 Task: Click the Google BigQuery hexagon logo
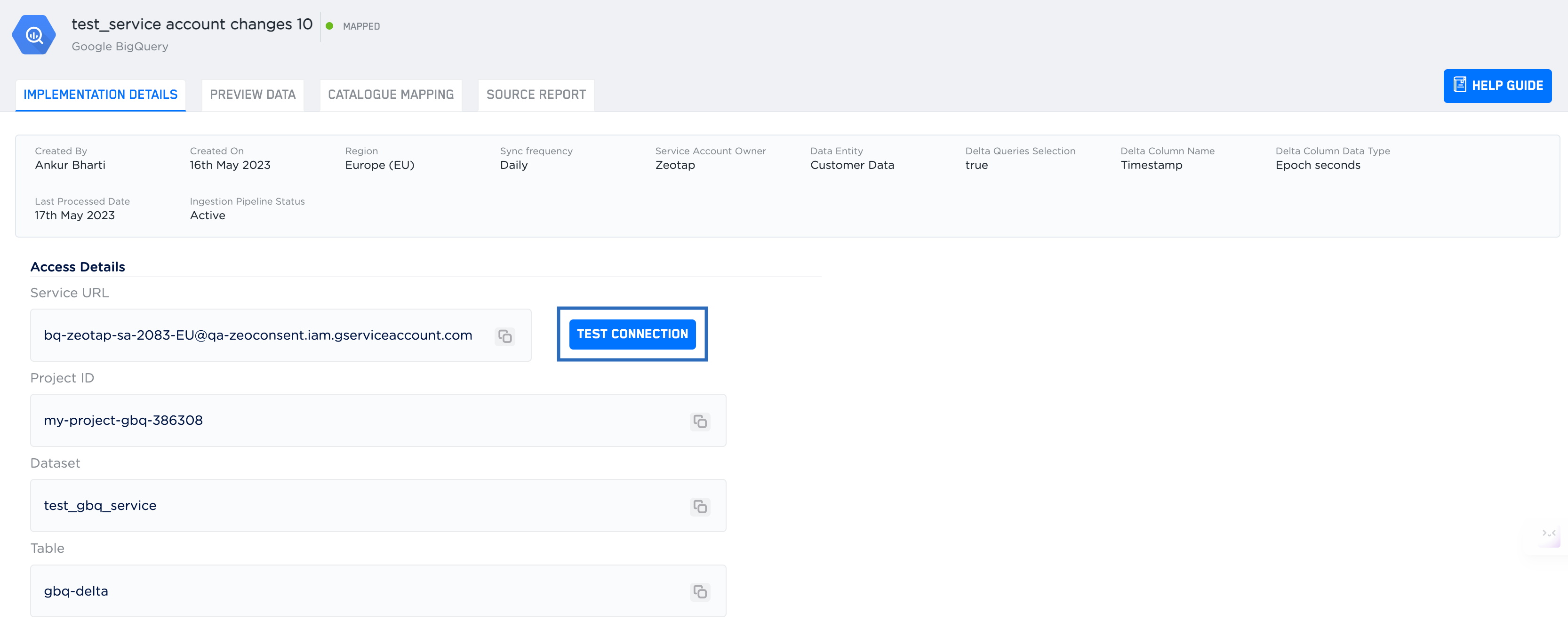[33, 35]
